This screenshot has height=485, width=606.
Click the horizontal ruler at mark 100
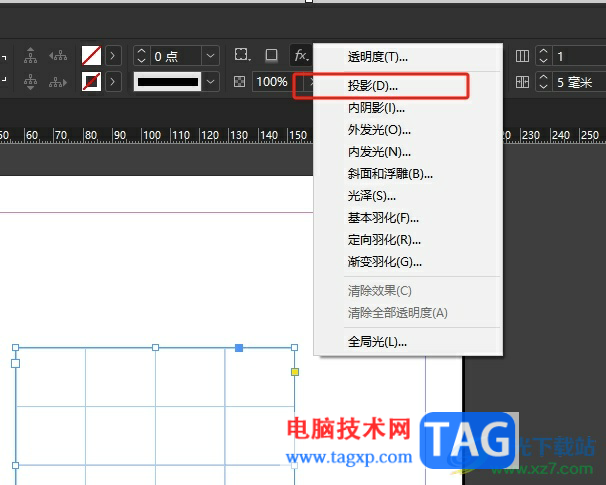152,135
